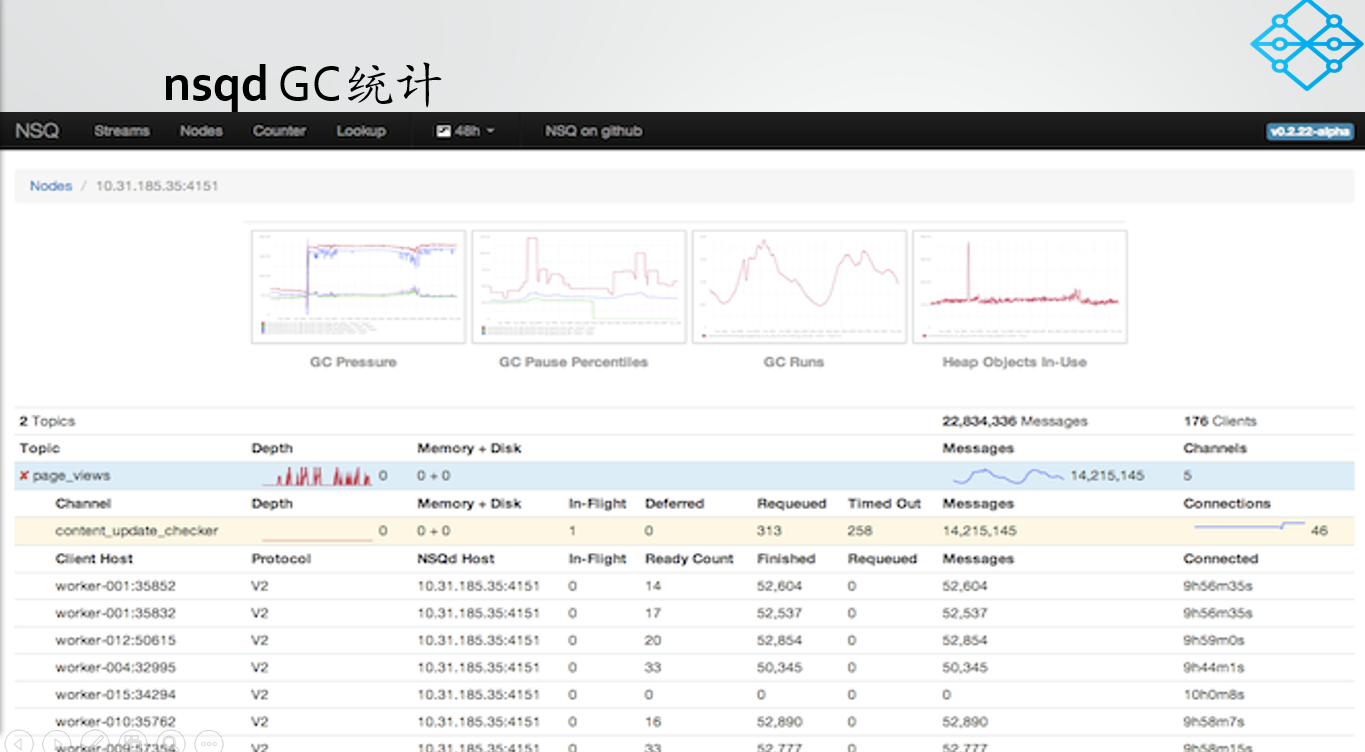Open the Heap Objects In-Use graph
1365x752 pixels.
pyautogui.click(x=1020, y=287)
